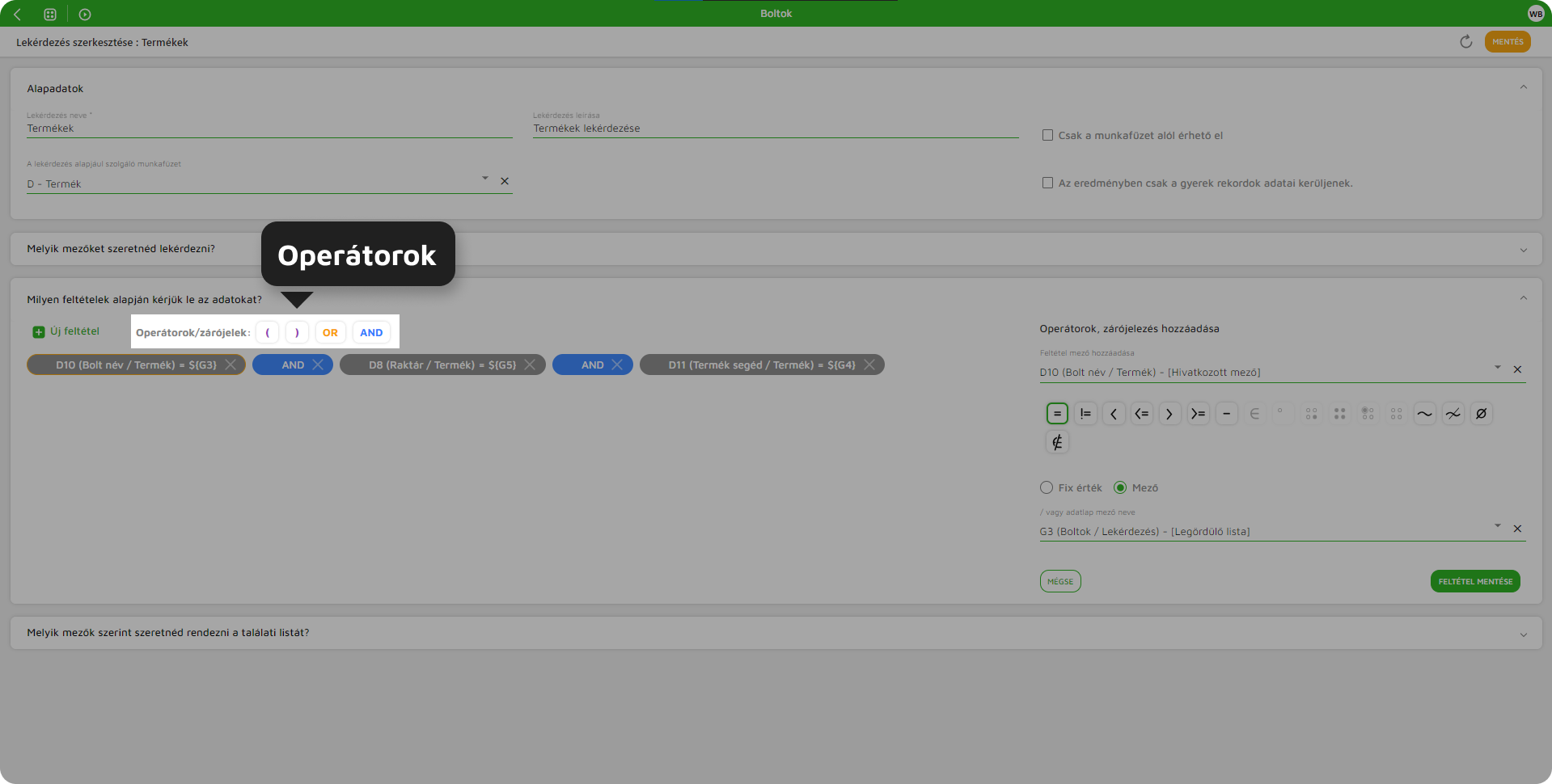Click the Új feltétel link
1552x784 pixels.
coord(74,331)
